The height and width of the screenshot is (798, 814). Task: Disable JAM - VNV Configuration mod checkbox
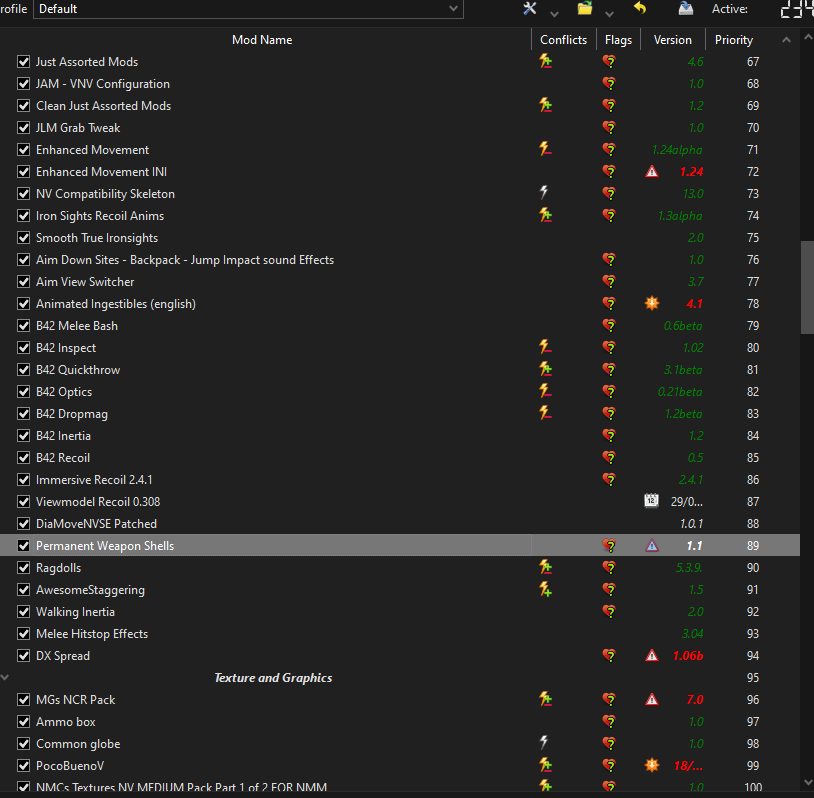pos(23,84)
